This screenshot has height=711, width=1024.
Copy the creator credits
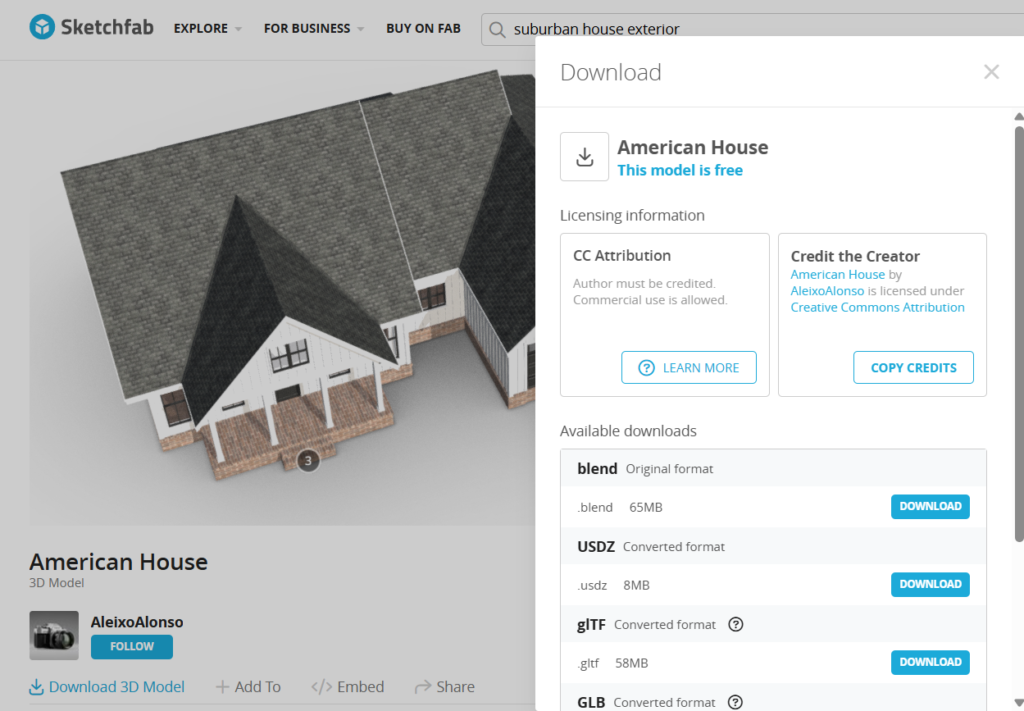click(x=913, y=368)
